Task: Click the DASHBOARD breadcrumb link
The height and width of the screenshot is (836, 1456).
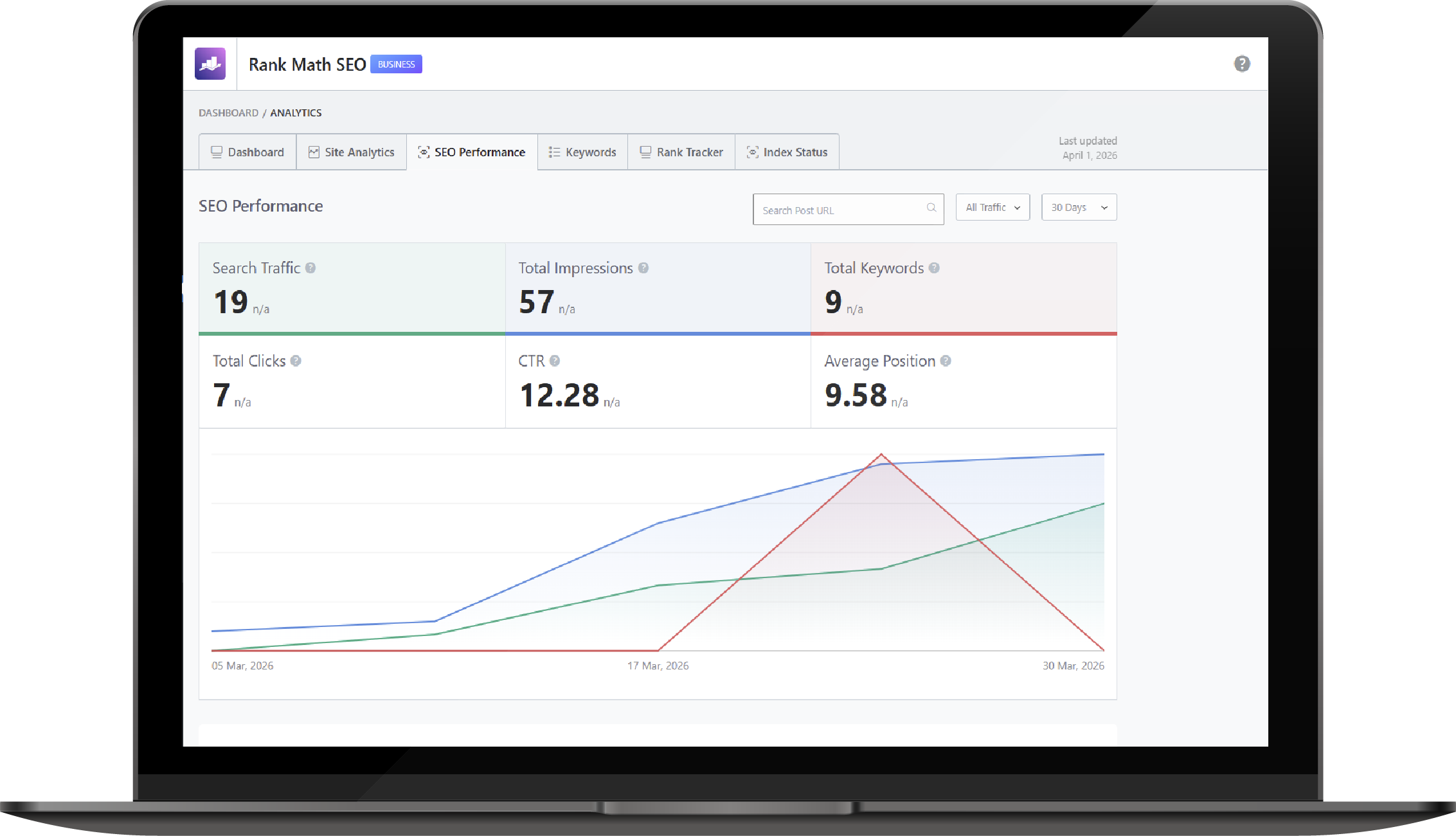Action: click(x=228, y=113)
